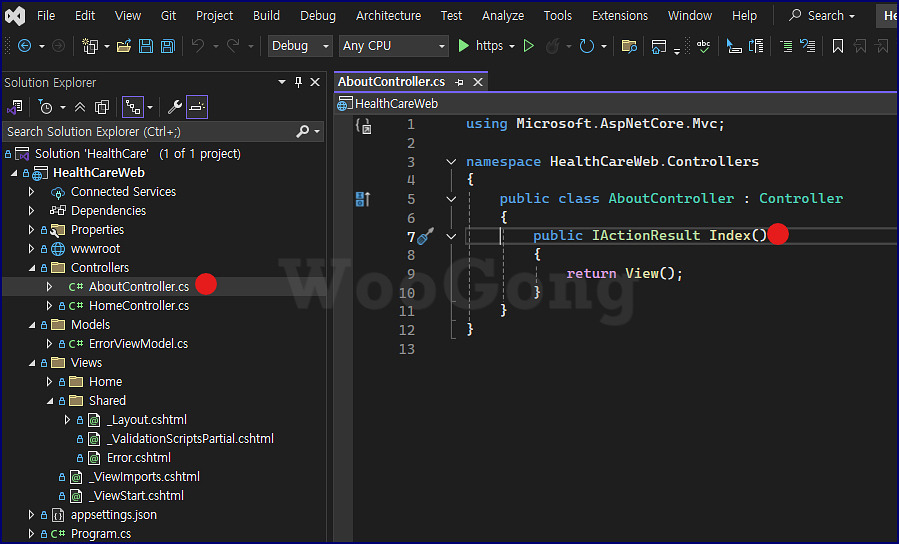Open the Git menu
Viewport: 899px width, 544px height.
point(168,15)
